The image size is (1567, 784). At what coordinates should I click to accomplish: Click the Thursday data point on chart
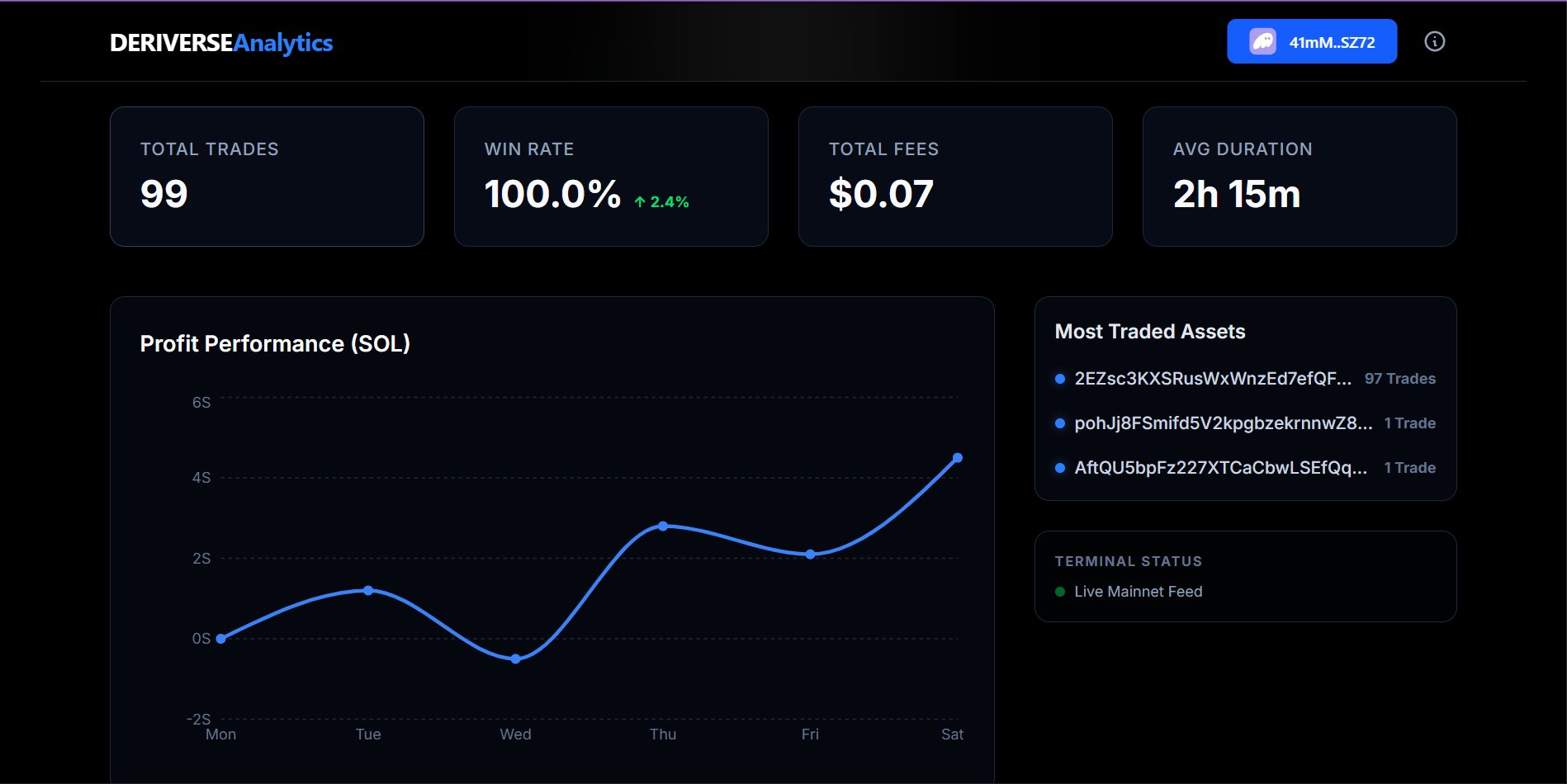point(663,526)
